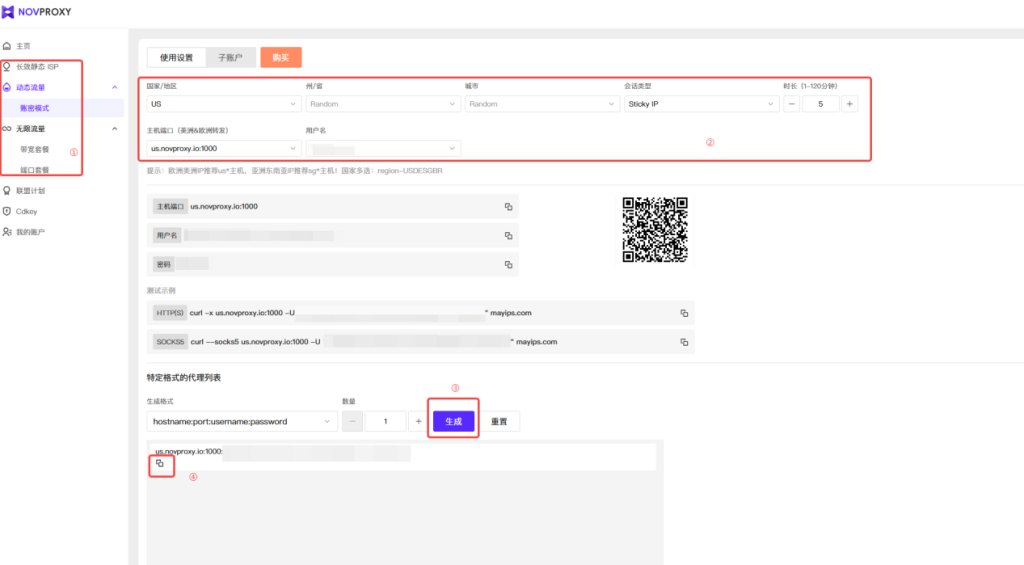The height and width of the screenshot is (565, 1024).
Task: Click the NOVPROXY logo
Action: 36,13
